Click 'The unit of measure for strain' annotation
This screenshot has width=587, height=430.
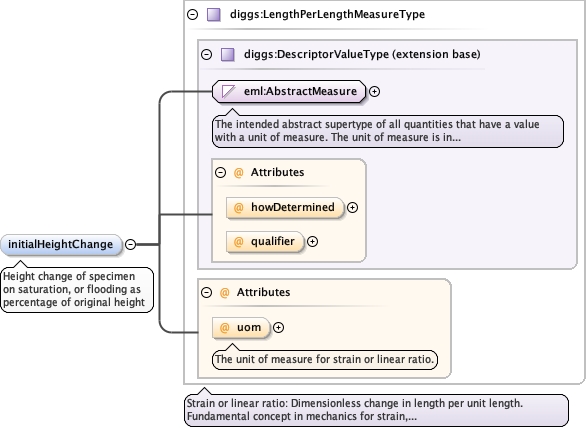325,360
